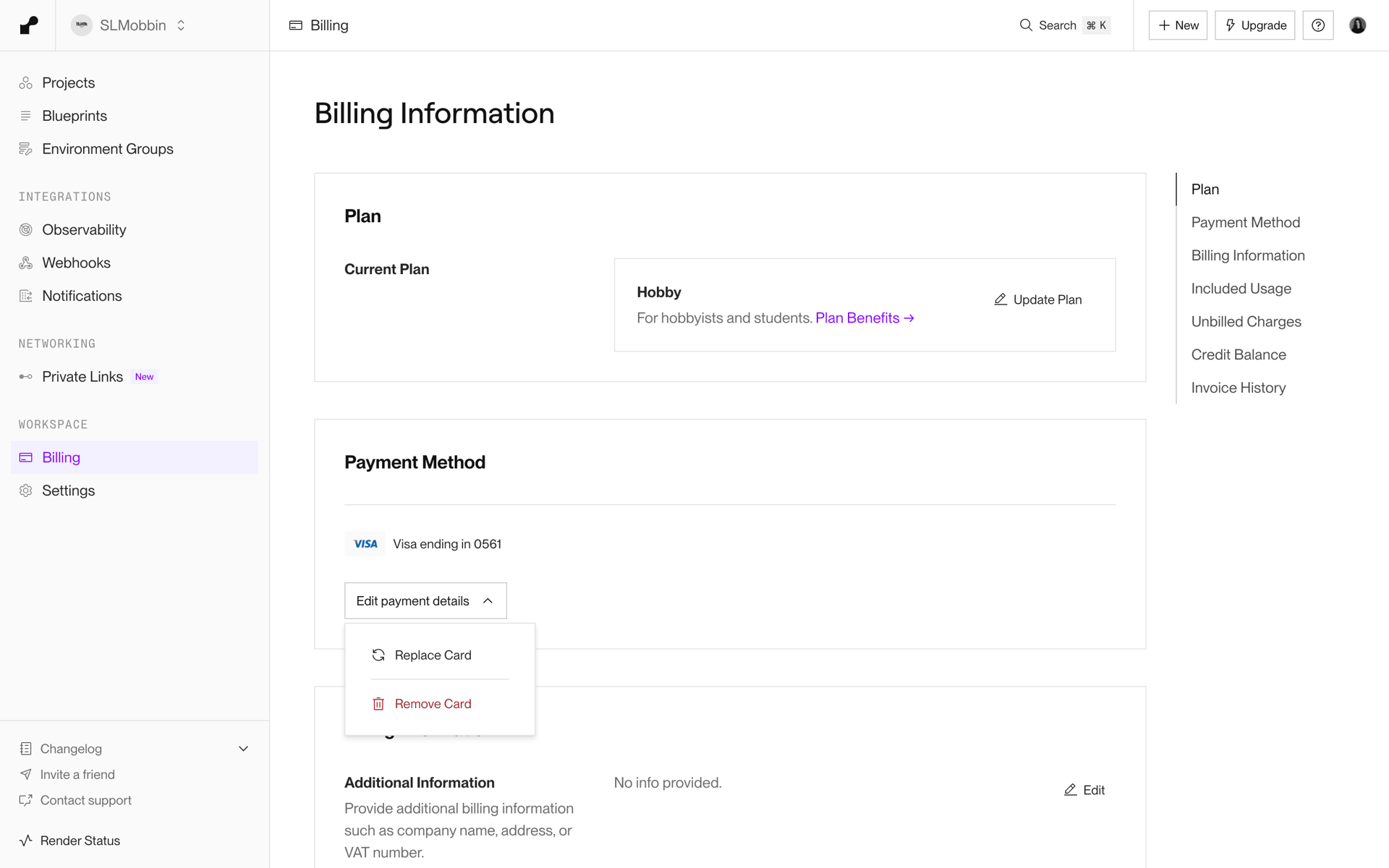The width and height of the screenshot is (1389, 868).
Task: Open the SLMobbin workspace switcher
Action: pos(129,25)
